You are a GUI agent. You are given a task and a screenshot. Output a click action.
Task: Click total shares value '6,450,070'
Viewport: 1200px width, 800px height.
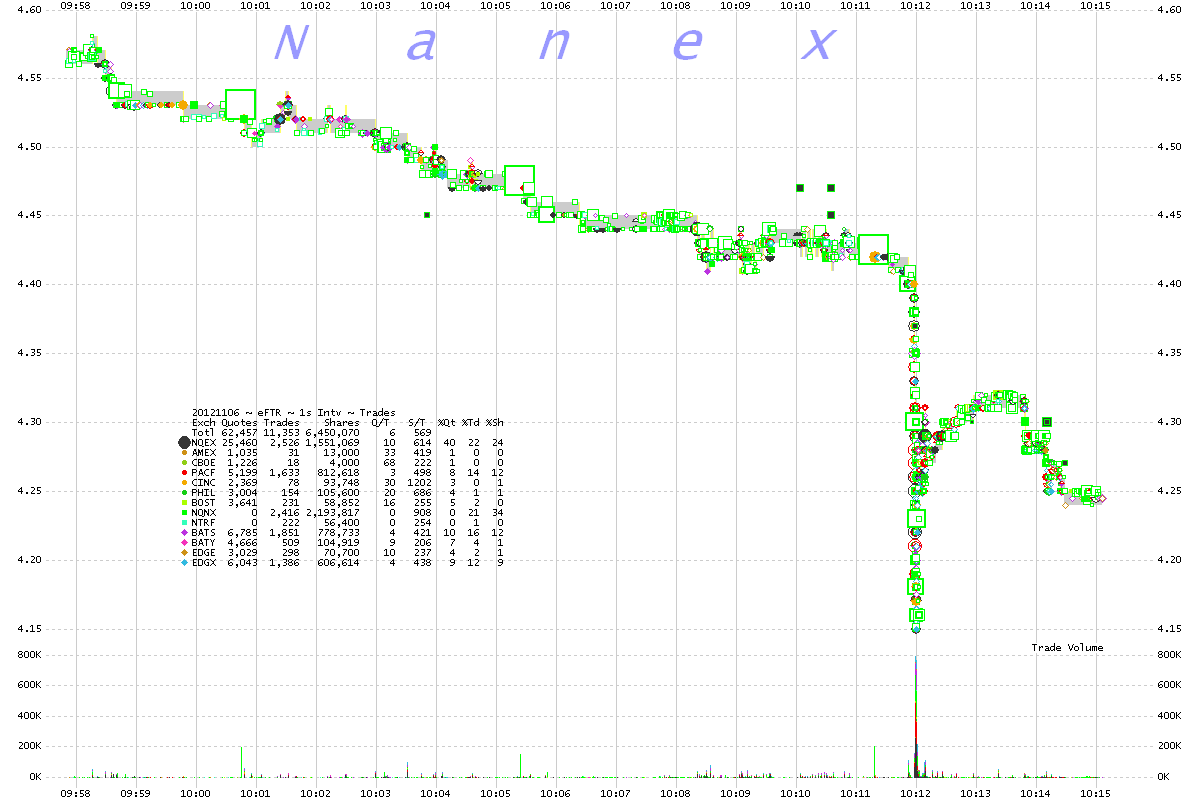click(334, 432)
